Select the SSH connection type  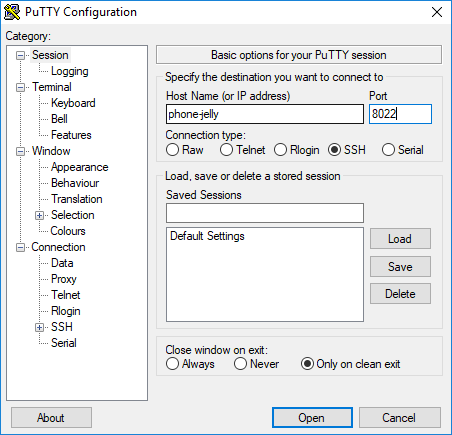(334, 150)
